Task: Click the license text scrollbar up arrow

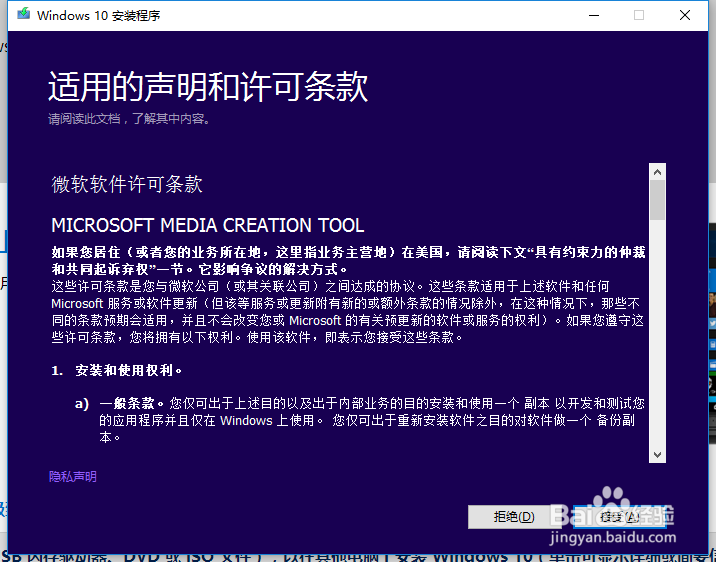Action: pyautogui.click(x=657, y=172)
